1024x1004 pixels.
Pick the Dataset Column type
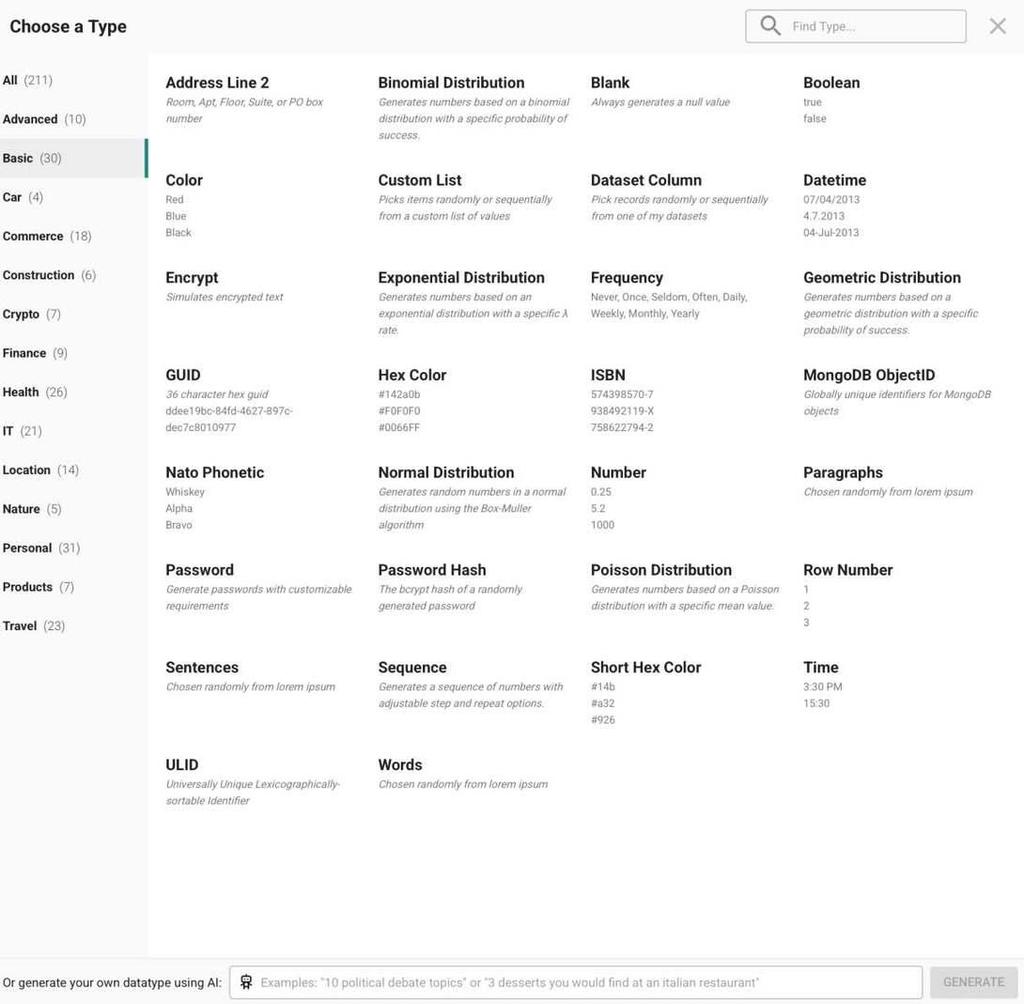[x=646, y=180]
